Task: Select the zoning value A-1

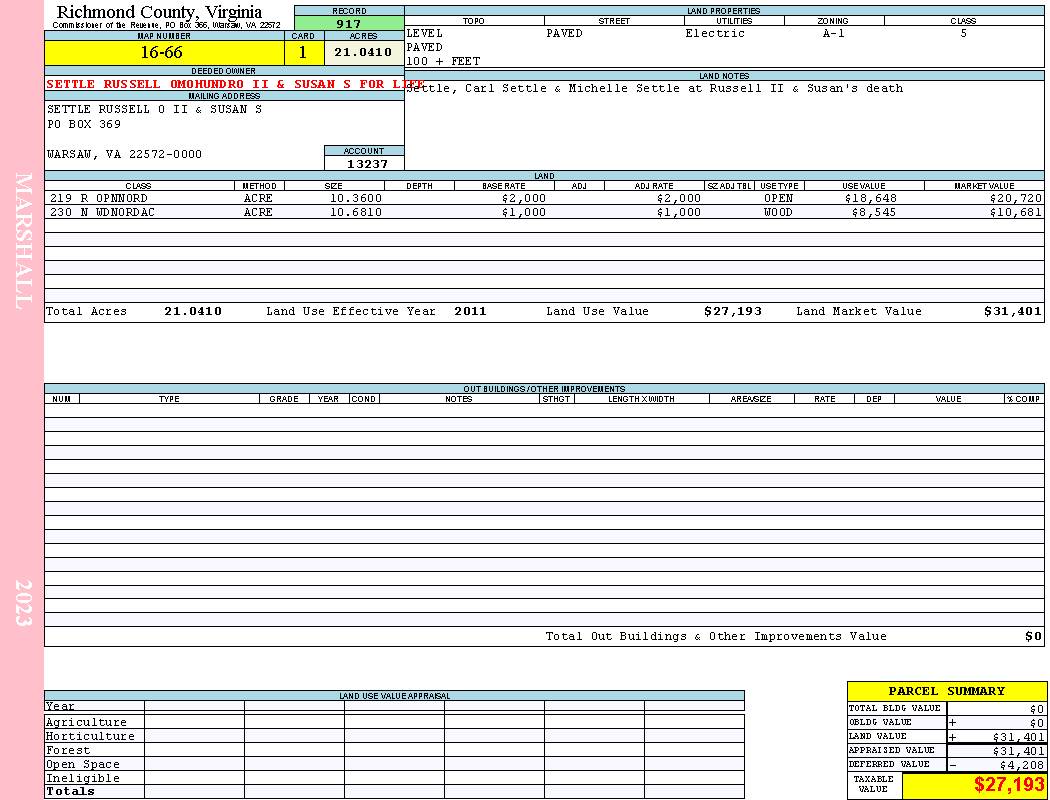Action: coord(833,33)
